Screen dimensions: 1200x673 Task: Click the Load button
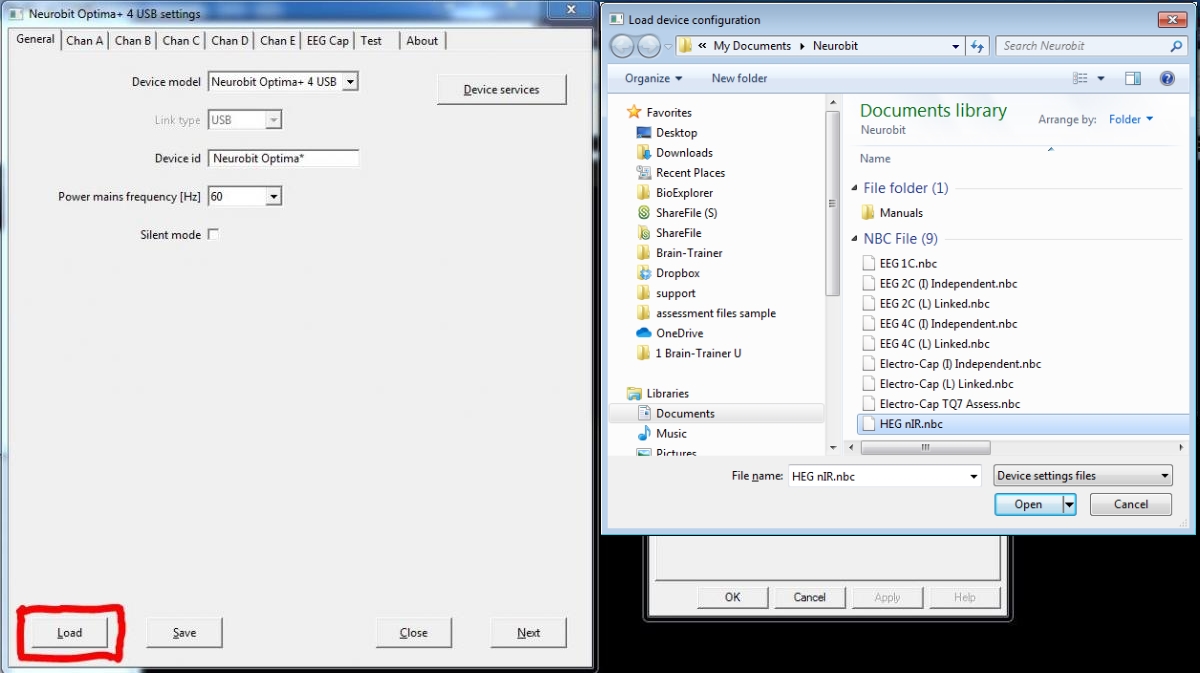pos(70,633)
